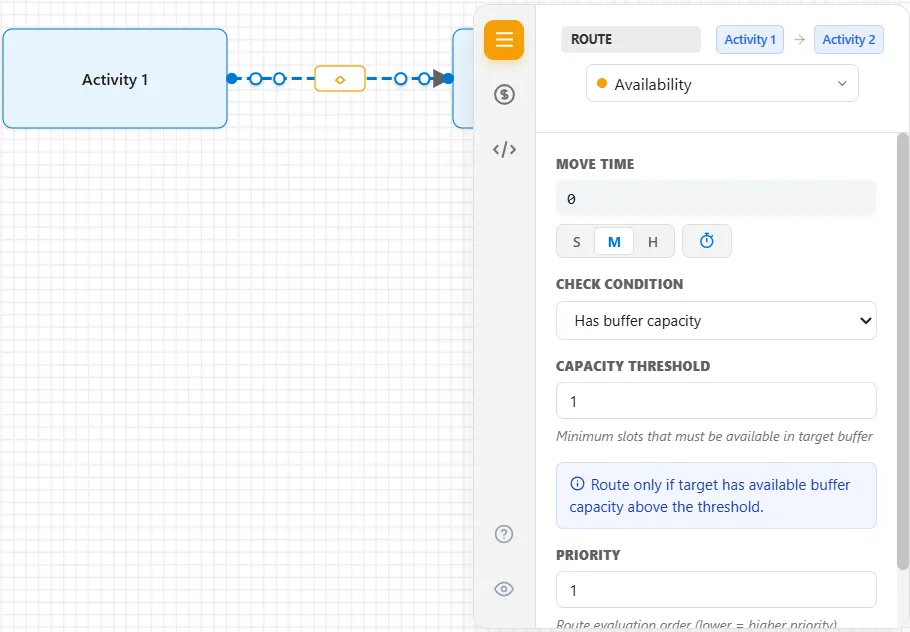Viewport: 910px width, 632px height.
Task: Click the 'Minimum slots that must be available' hint
Action: [714, 436]
